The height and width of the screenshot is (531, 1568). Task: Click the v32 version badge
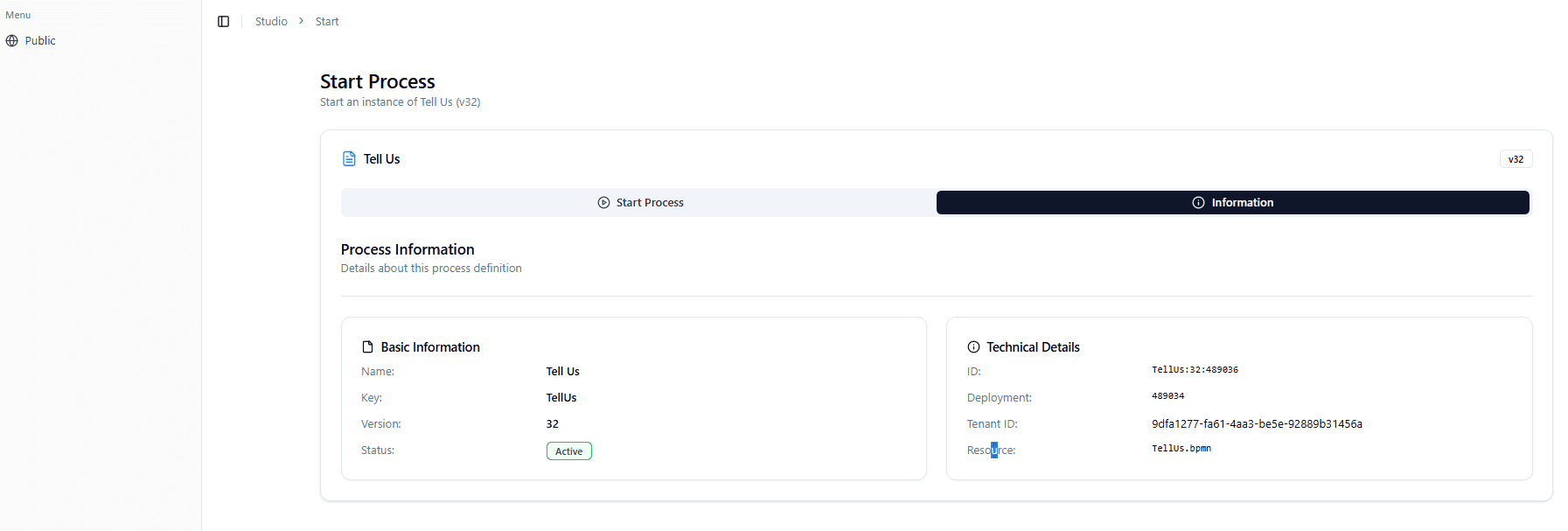(x=1516, y=158)
